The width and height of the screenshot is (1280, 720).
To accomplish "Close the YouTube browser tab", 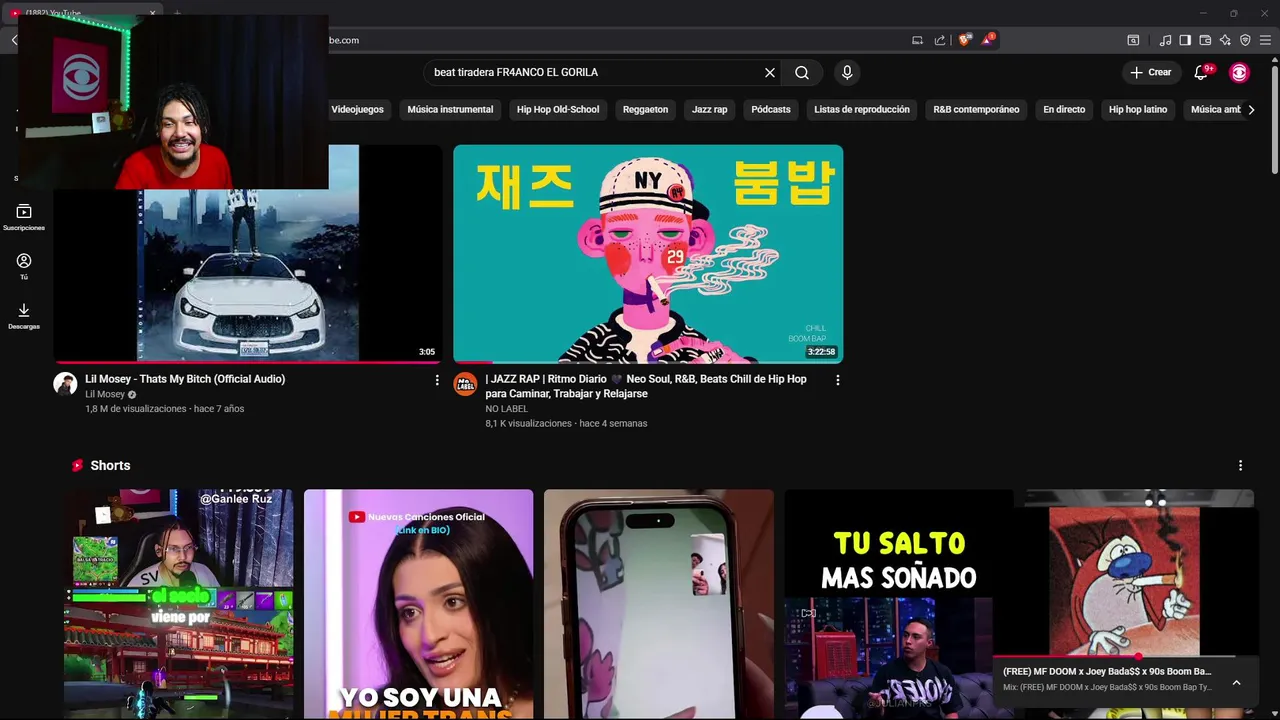I will (152, 13).
